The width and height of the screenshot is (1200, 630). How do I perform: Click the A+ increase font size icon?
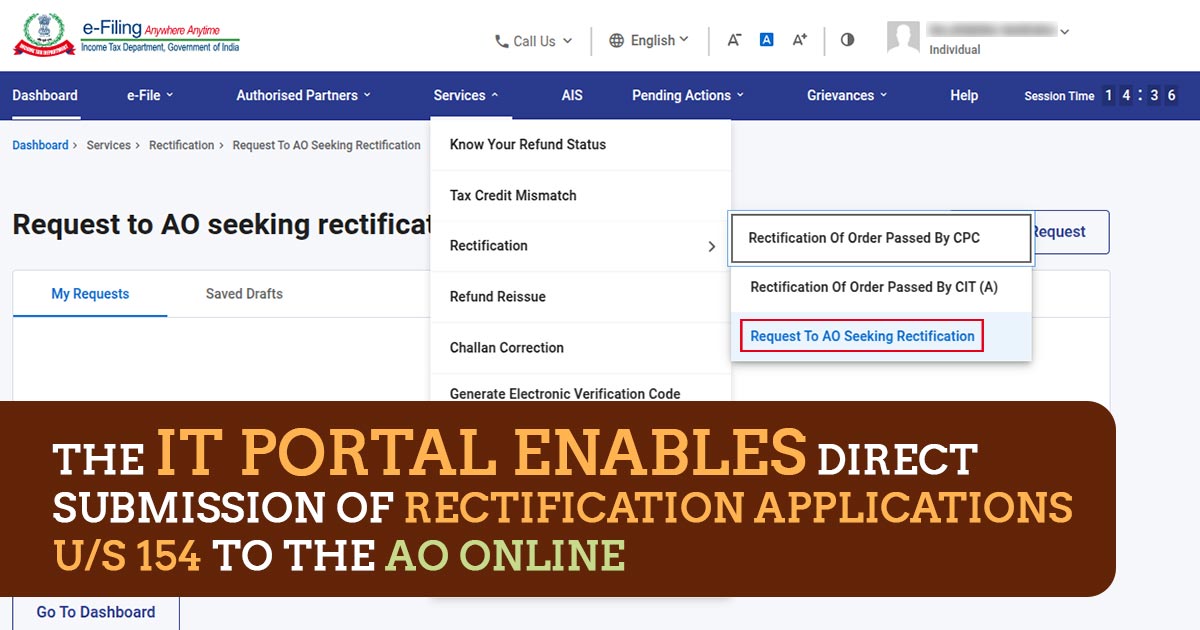tap(799, 39)
